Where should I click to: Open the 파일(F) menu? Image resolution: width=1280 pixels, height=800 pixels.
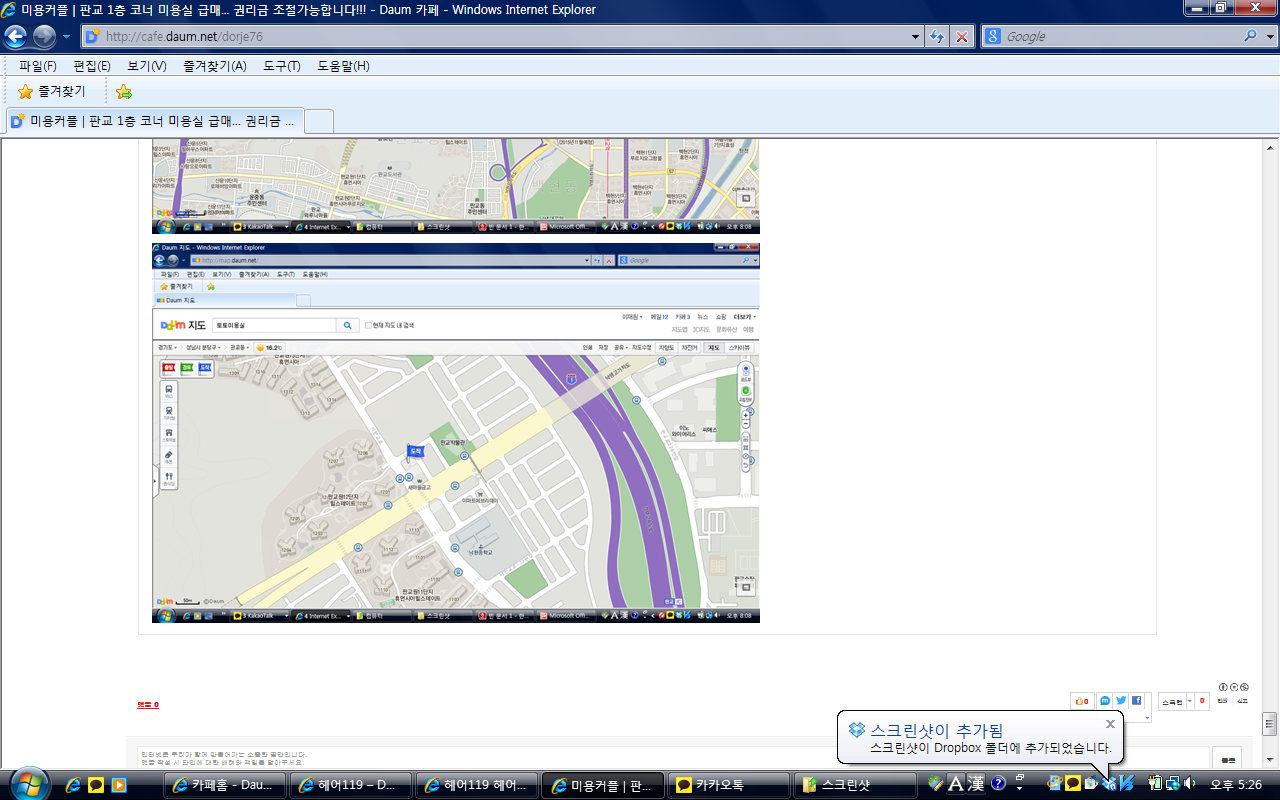38,66
